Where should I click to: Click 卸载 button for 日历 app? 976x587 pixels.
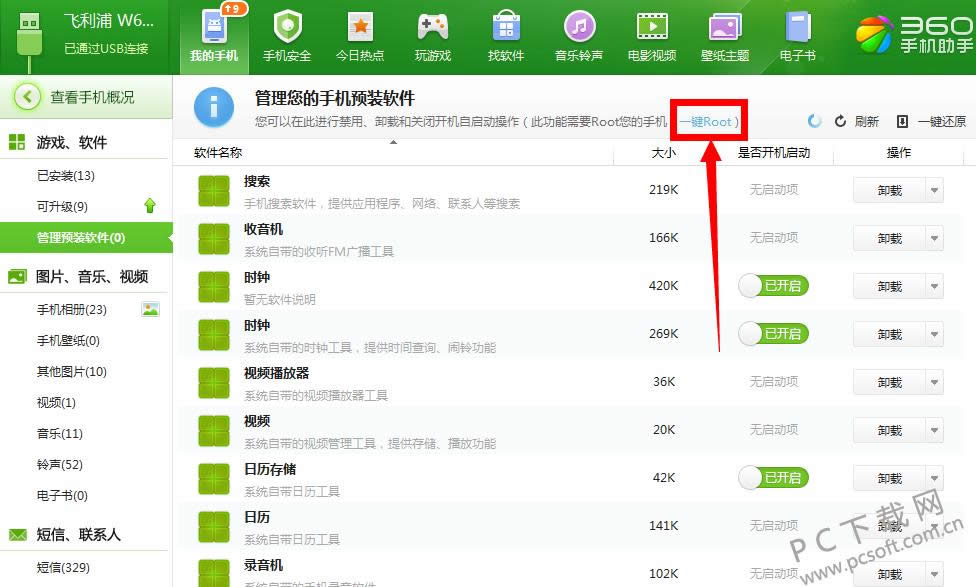[889, 526]
